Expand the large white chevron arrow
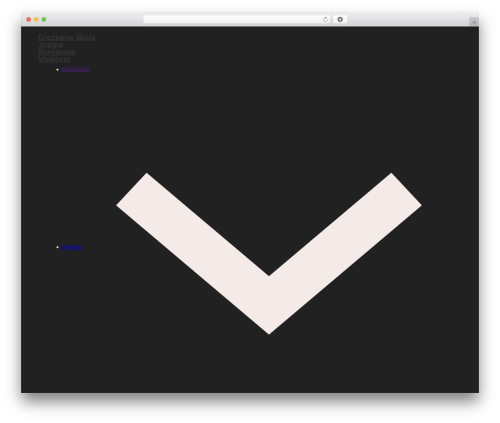 (x=269, y=253)
